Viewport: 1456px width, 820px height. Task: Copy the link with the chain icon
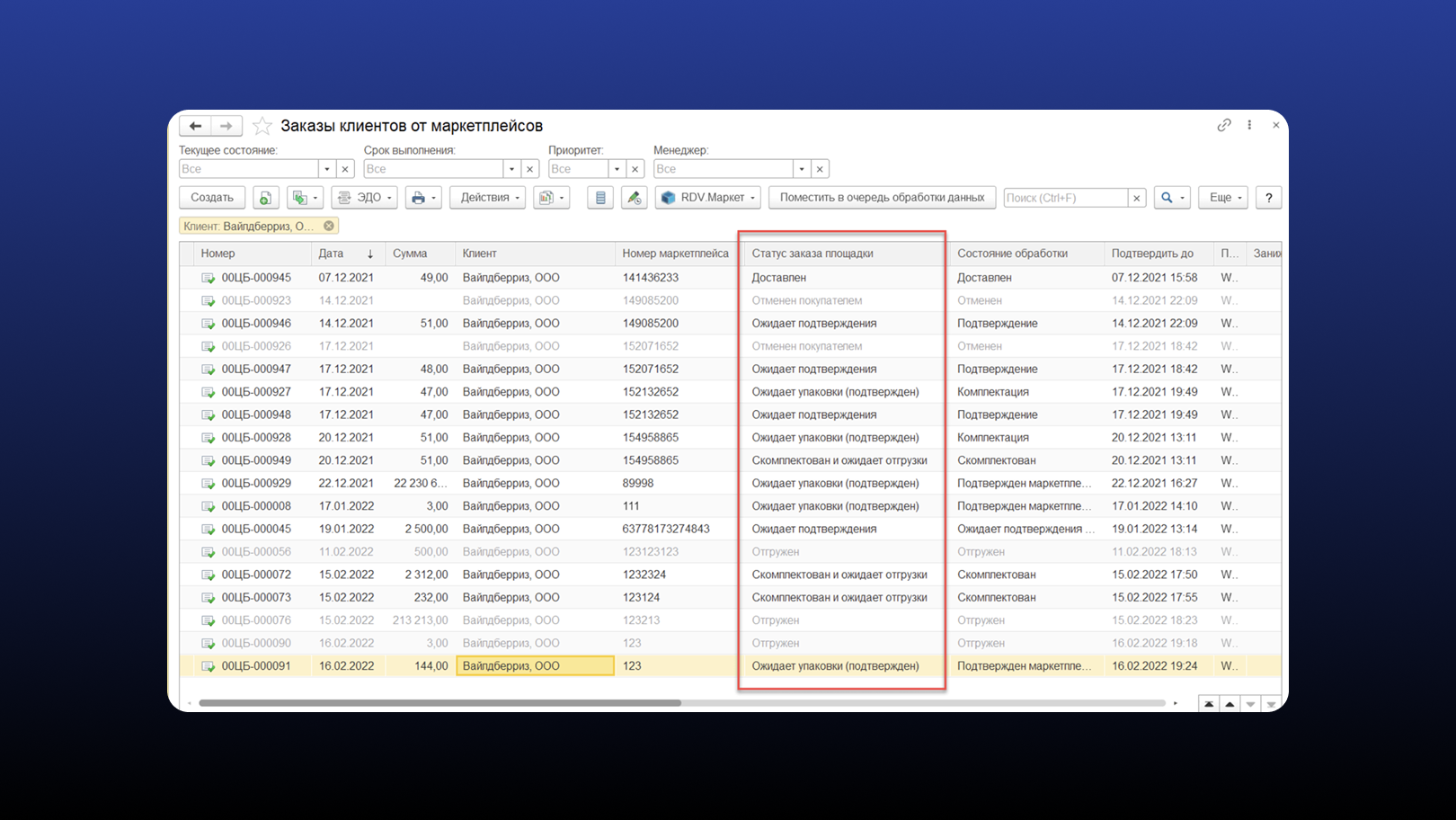coord(1224,126)
